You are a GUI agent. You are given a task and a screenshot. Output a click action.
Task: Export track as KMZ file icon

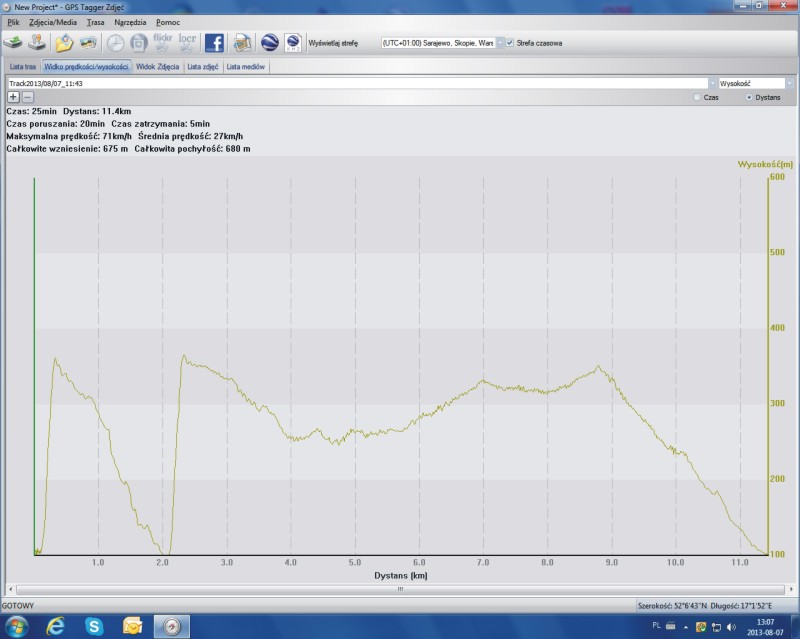(293, 43)
